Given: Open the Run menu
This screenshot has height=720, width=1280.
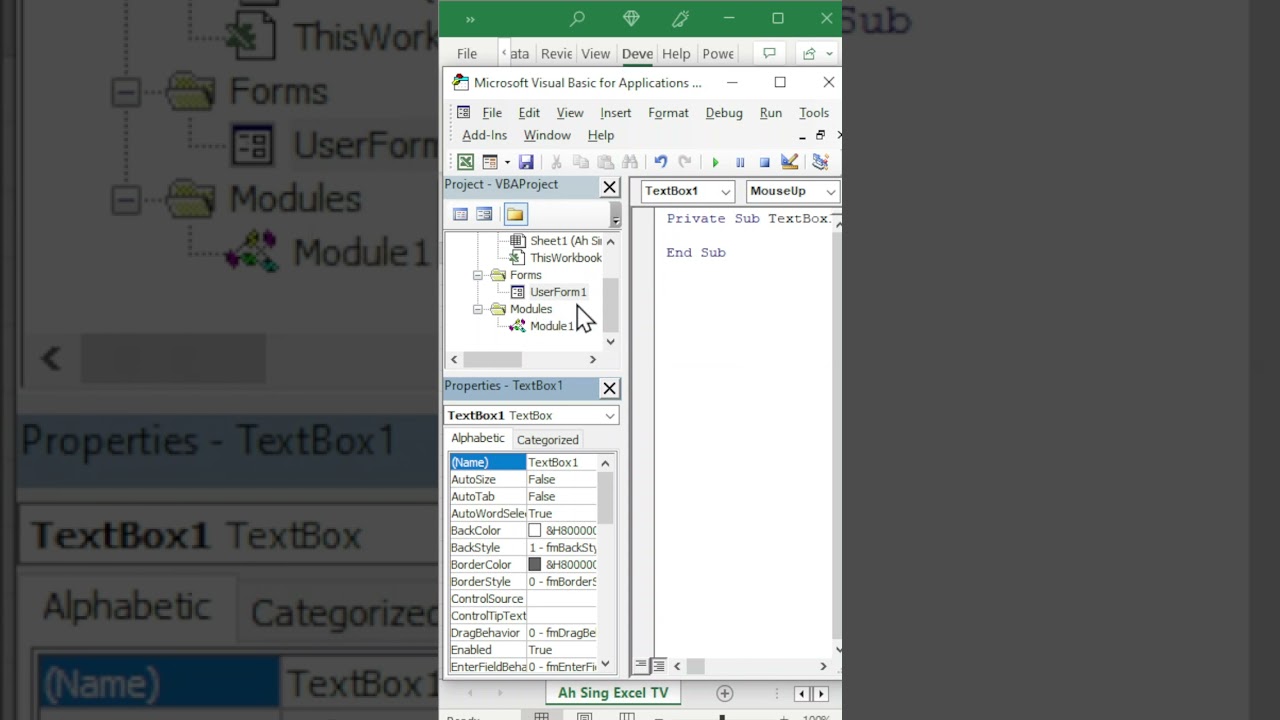Looking at the screenshot, I should (x=771, y=113).
